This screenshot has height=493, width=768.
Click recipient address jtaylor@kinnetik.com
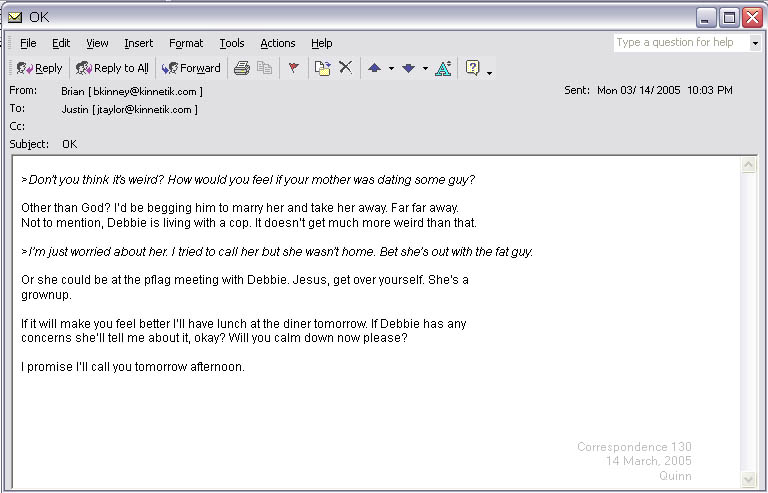[144, 110]
